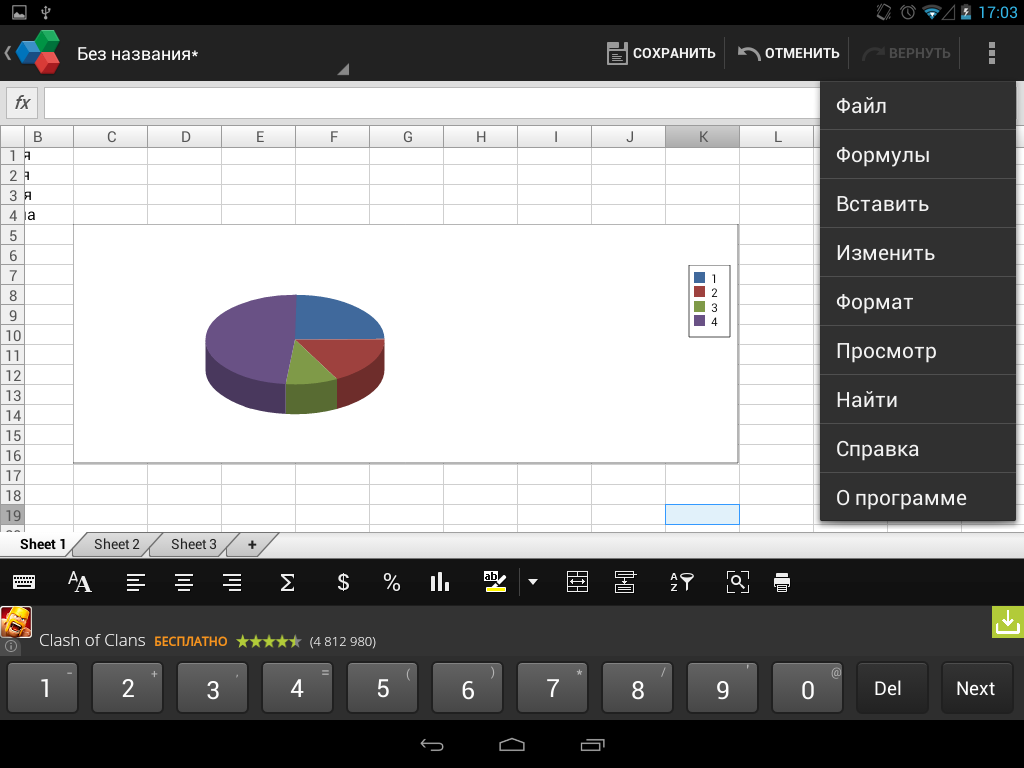Insert a chart using bar chart icon
The image size is (1024, 768).
(x=439, y=582)
